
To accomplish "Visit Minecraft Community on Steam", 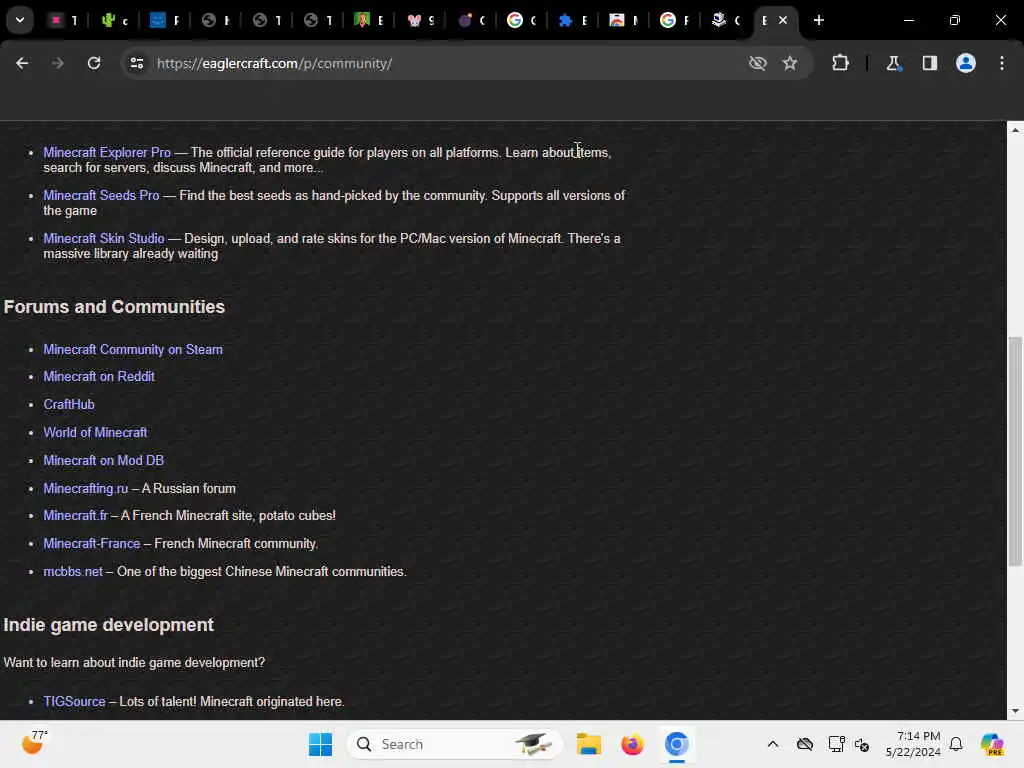I will click(133, 349).
